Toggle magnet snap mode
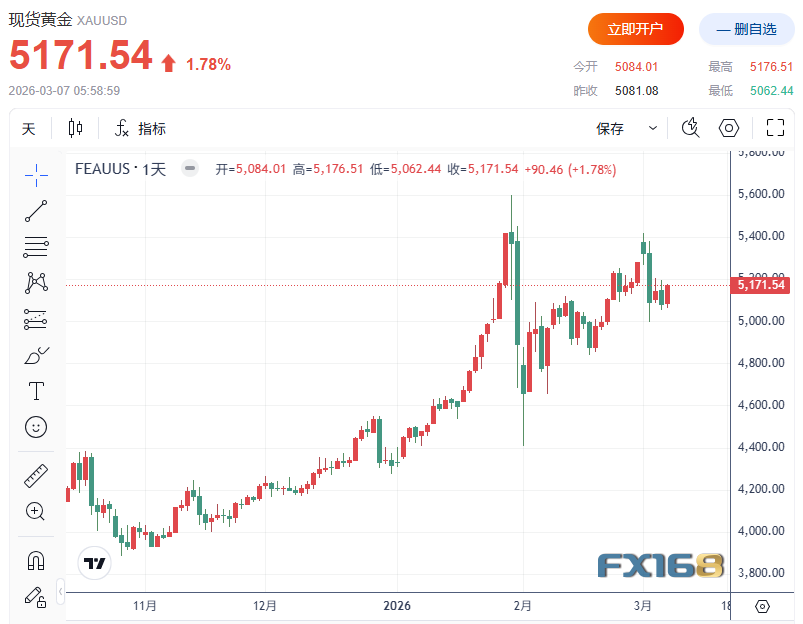The image size is (803, 624). [x=36, y=560]
